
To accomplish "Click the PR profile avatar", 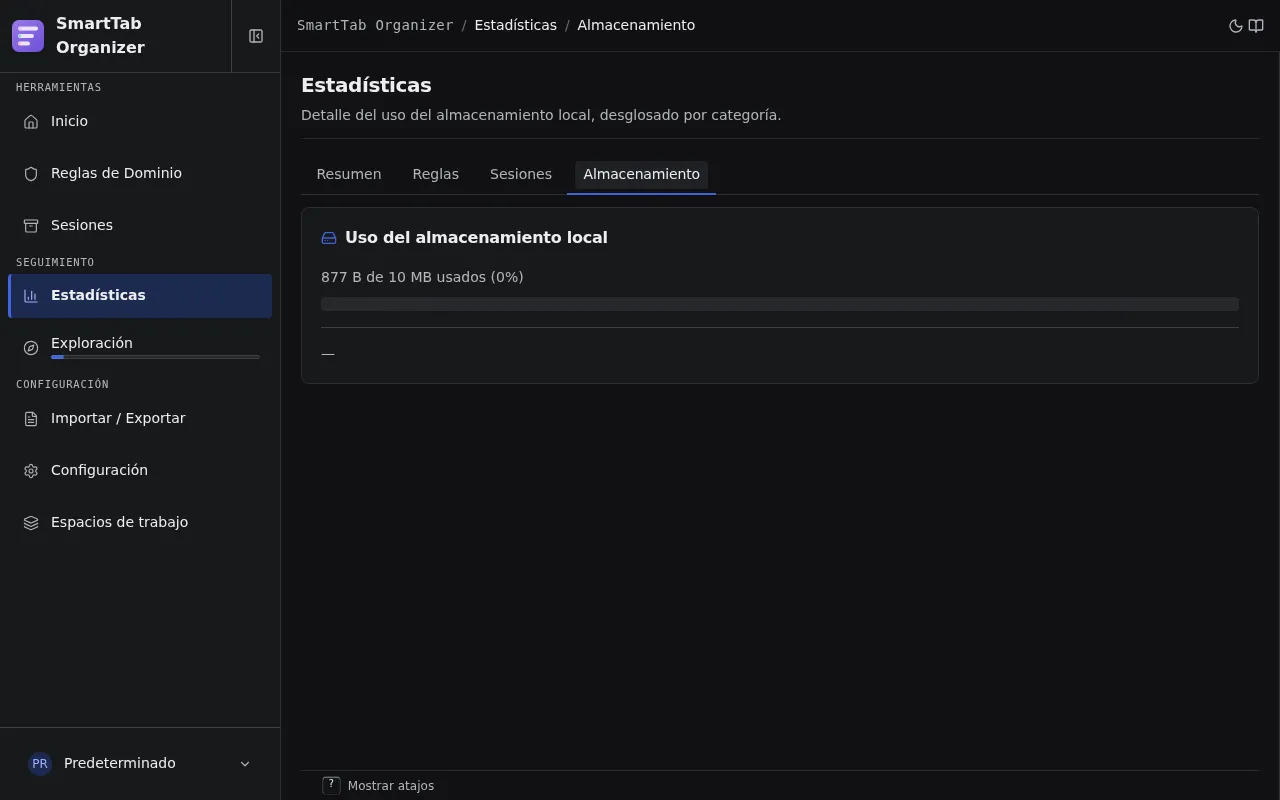I will tap(40, 763).
